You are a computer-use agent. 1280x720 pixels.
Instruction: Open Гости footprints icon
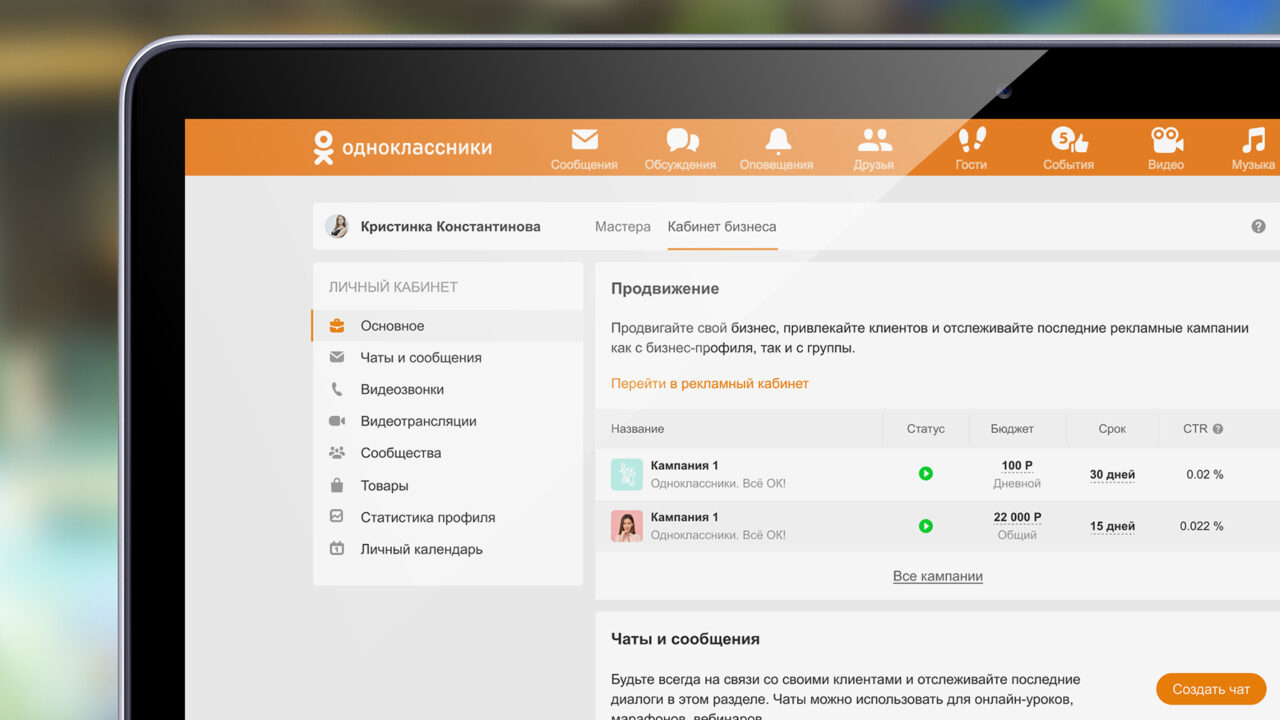(x=971, y=140)
